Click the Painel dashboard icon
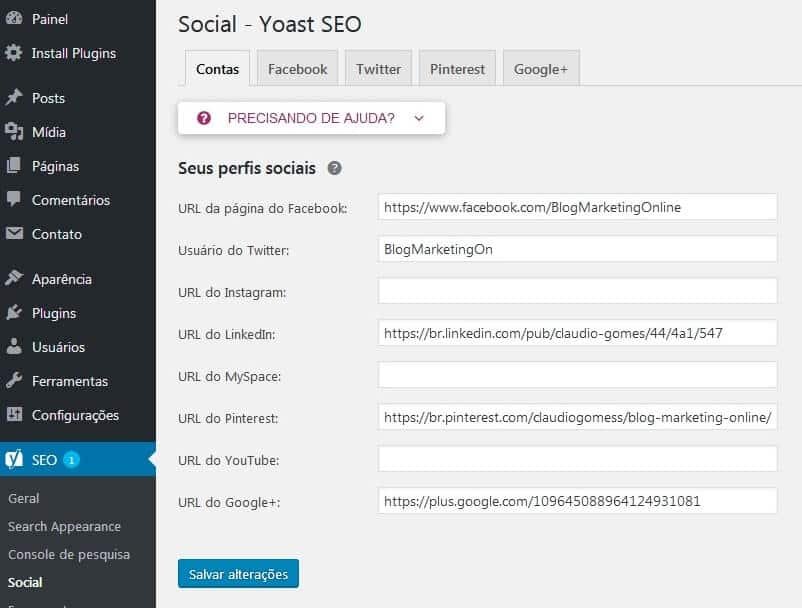 pos(14,18)
